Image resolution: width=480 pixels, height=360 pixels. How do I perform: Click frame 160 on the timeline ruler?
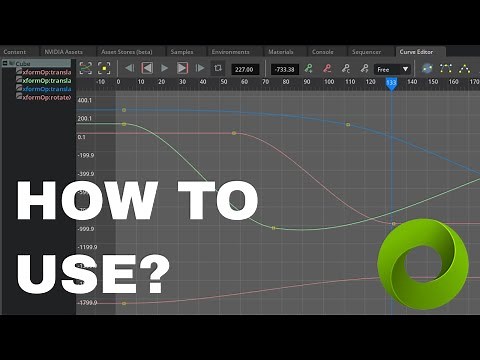pos(453,82)
